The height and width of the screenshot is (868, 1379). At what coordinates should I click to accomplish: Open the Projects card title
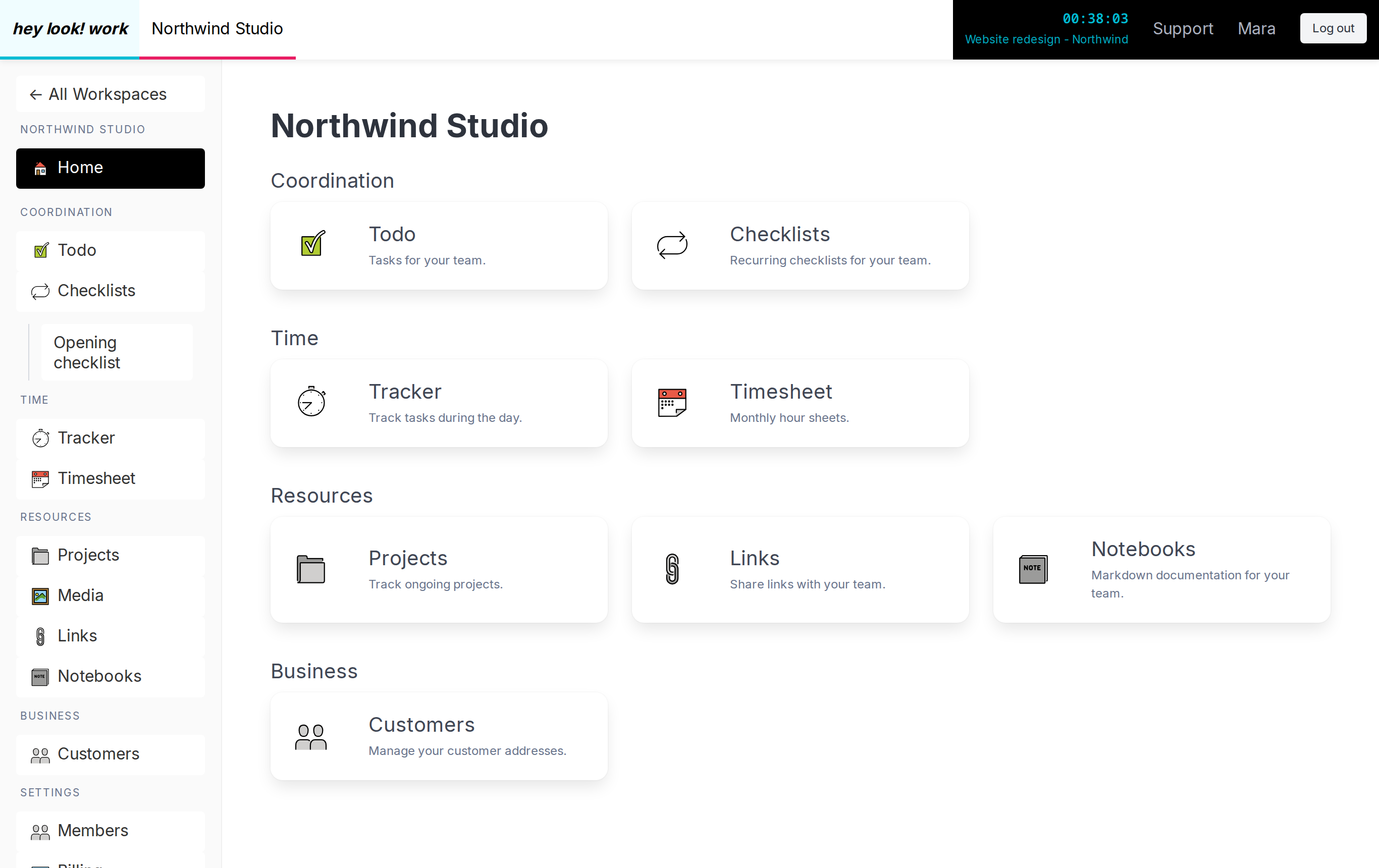click(408, 558)
